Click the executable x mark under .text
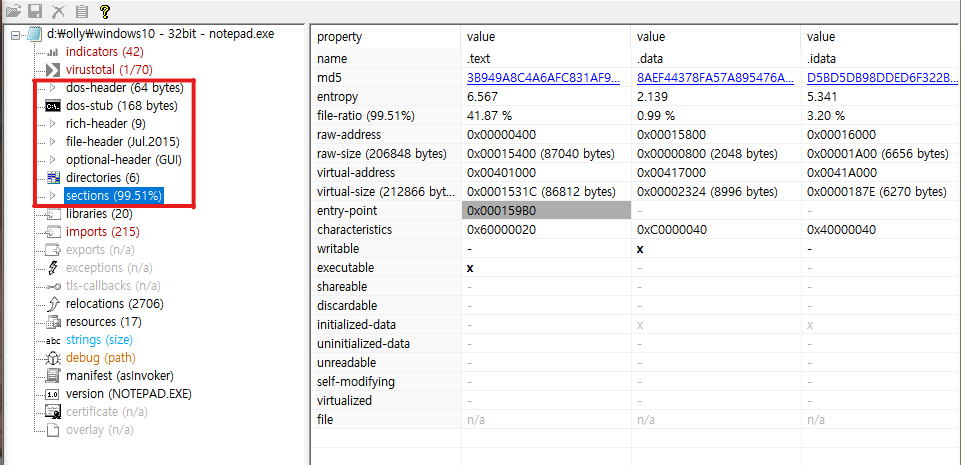This screenshot has width=961, height=465. (x=470, y=268)
